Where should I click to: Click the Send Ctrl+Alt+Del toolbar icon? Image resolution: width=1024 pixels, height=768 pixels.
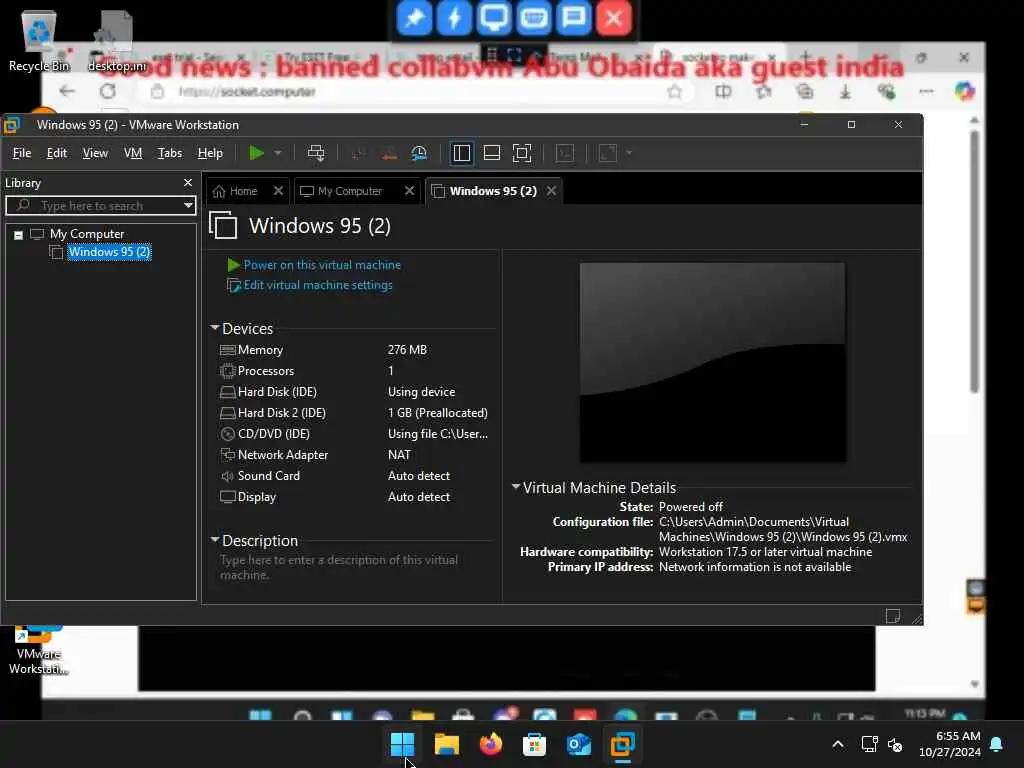[316, 153]
